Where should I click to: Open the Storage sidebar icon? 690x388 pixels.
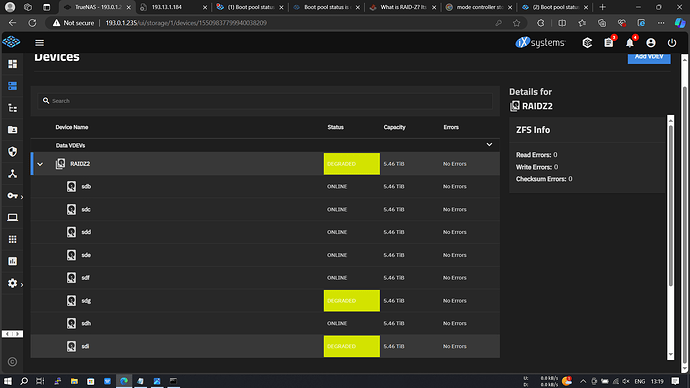click(x=12, y=86)
